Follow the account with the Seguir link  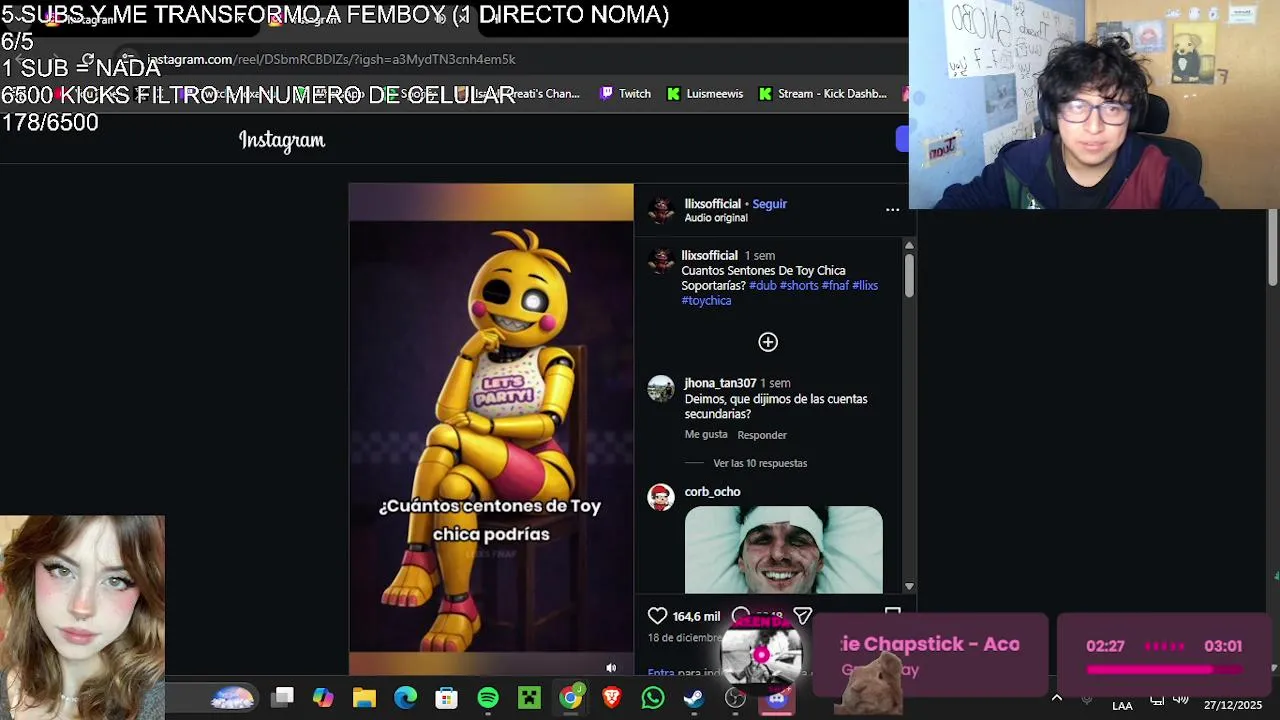tap(769, 204)
